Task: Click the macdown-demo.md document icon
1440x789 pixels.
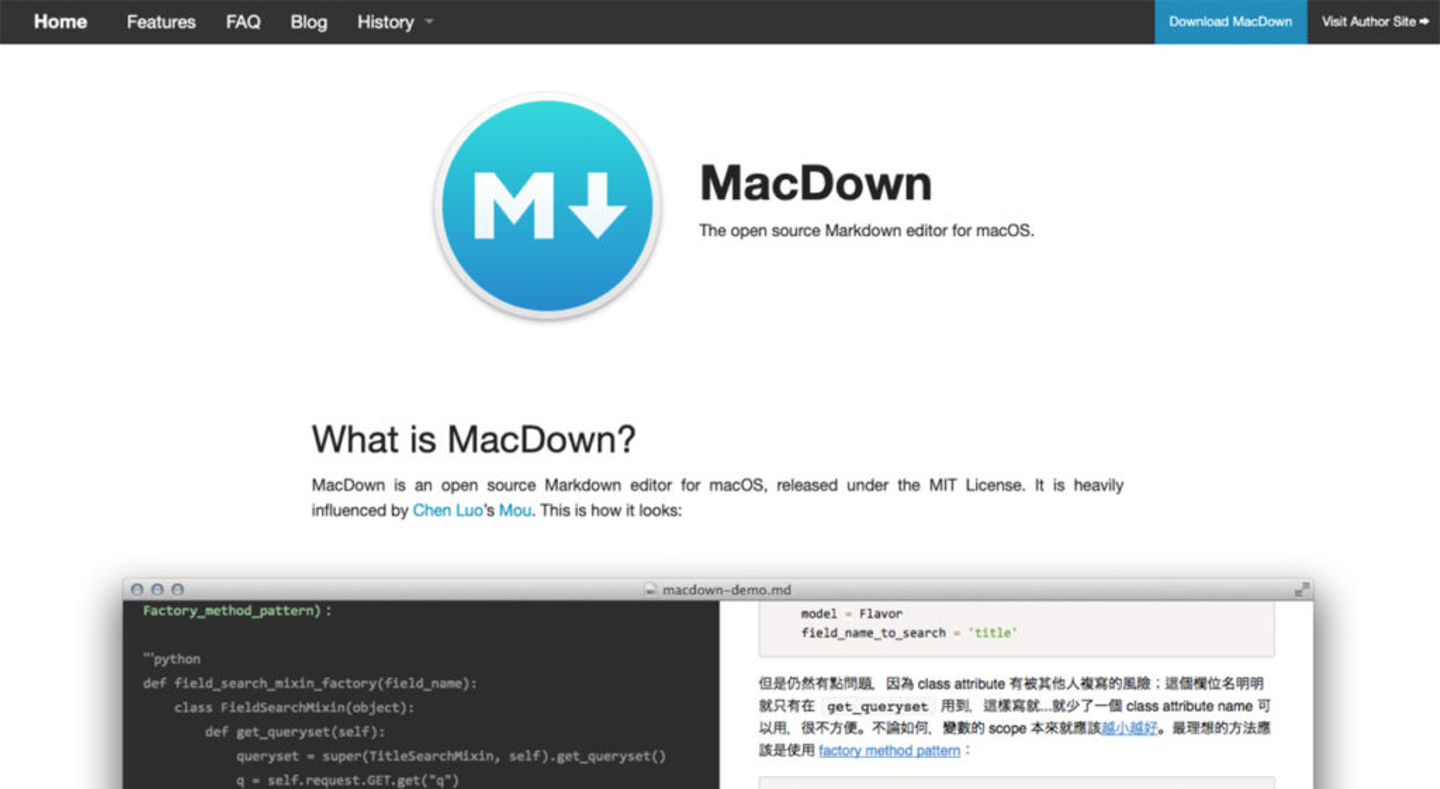Action: click(652, 590)
